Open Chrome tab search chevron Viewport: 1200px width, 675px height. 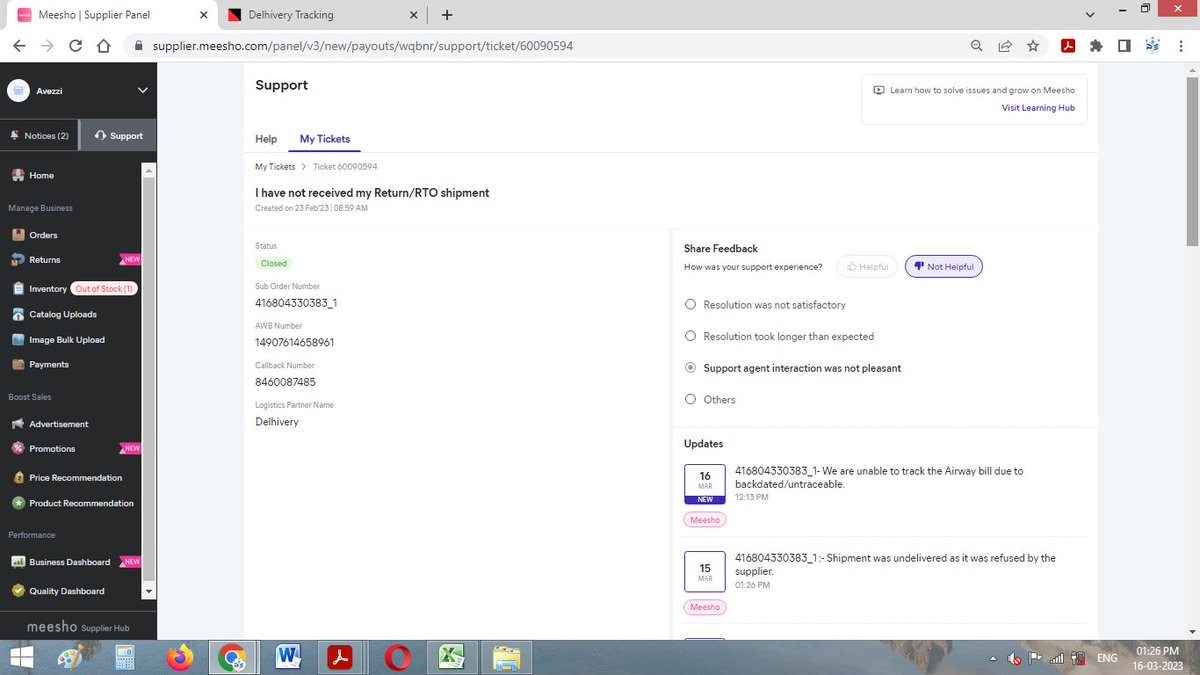(x=1090, y=14)
